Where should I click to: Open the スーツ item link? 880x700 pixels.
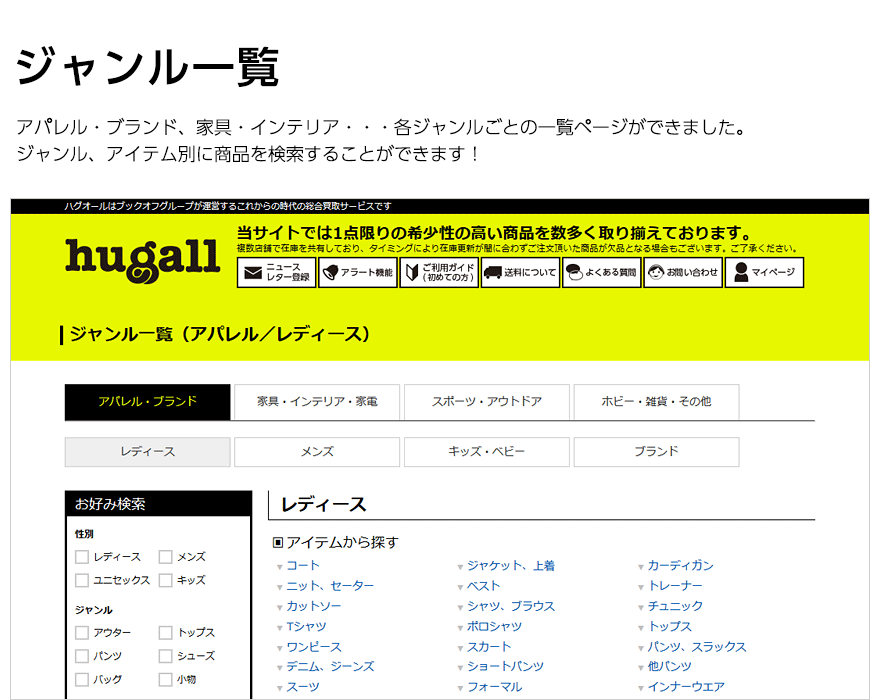pyautogui.click(x=303, y=687)
